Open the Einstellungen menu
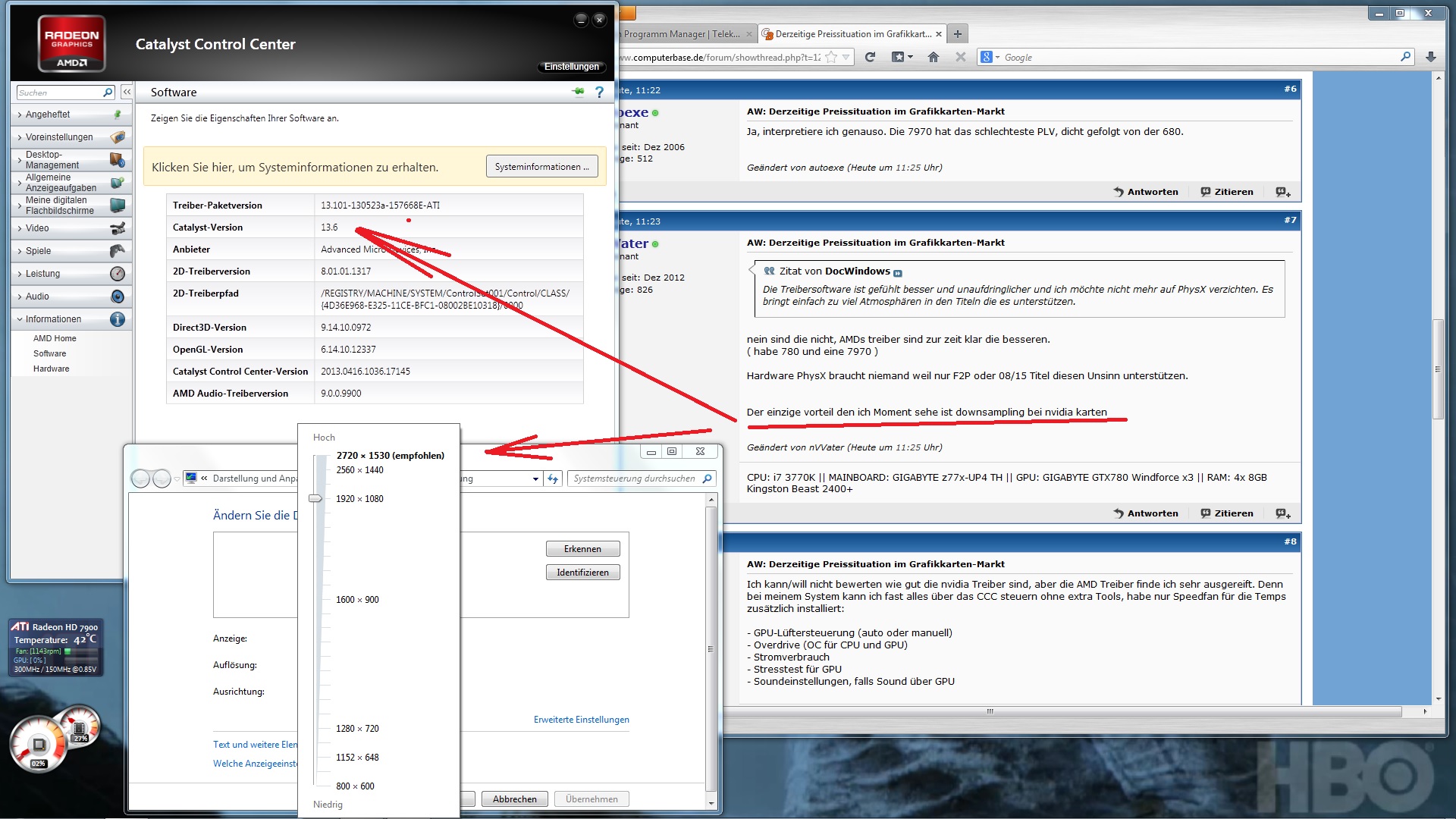Screen dimensions: 1456x819 pyautogui.click(x=571, y=67)
